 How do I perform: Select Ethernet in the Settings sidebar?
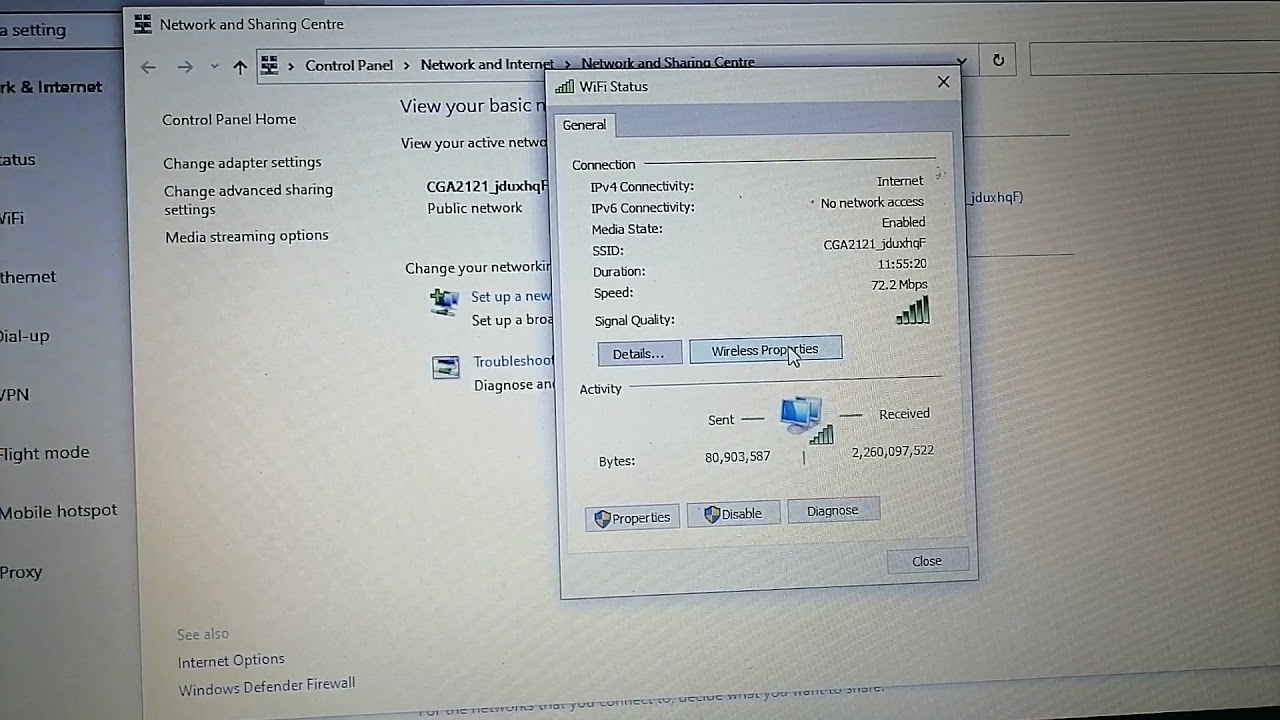(x=28, y=277)
